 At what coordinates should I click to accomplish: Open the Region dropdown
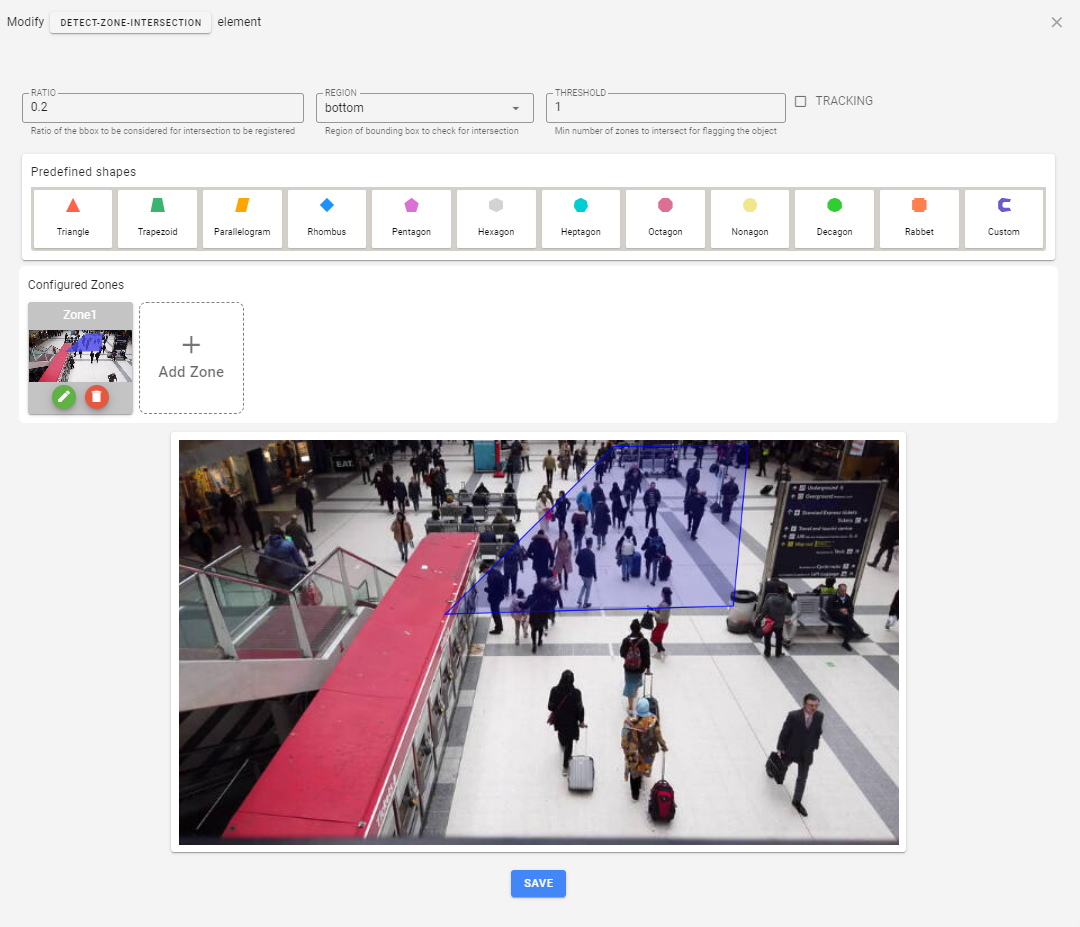click(424, 108)
